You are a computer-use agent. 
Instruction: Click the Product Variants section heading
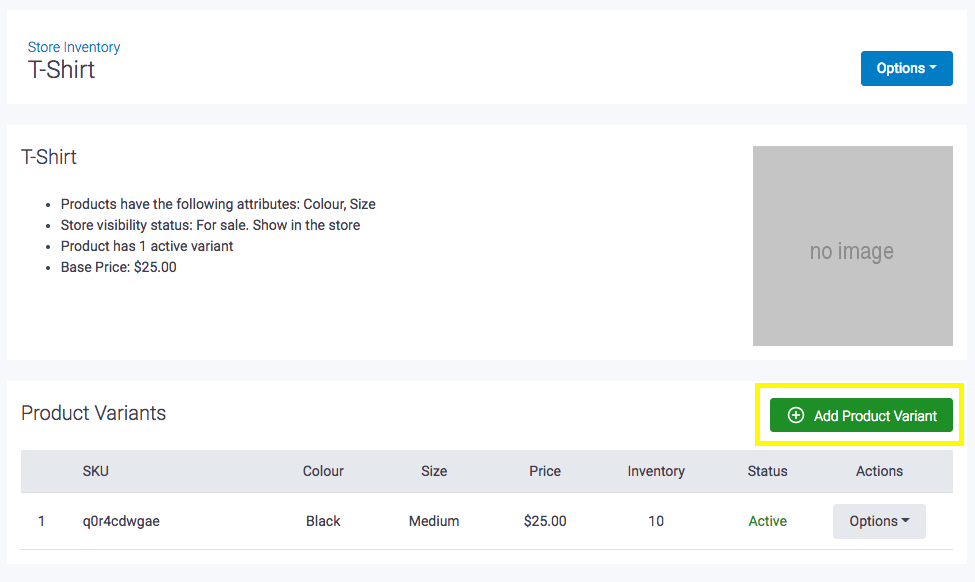pyautogui.click(x=94, y=413)
